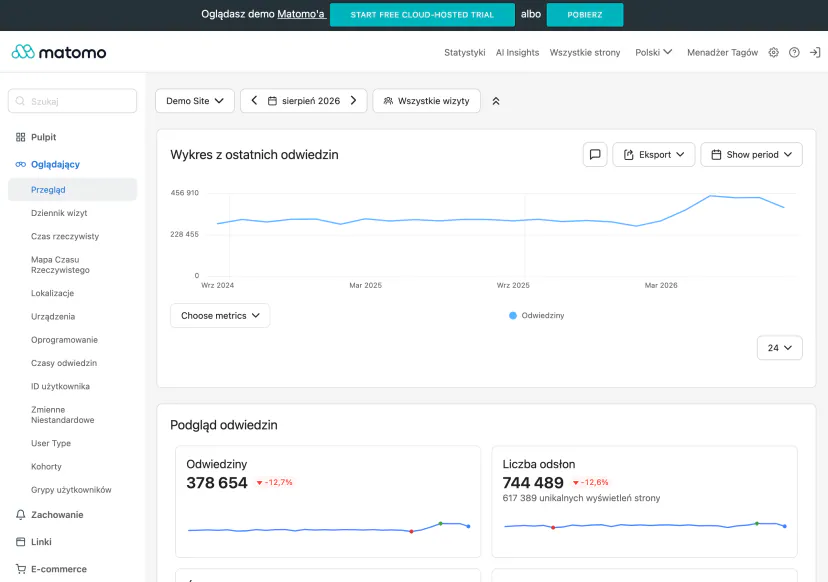The image size is (828, 582).
Task: Open Menadżer Tagów top menu
Action: 722,52
